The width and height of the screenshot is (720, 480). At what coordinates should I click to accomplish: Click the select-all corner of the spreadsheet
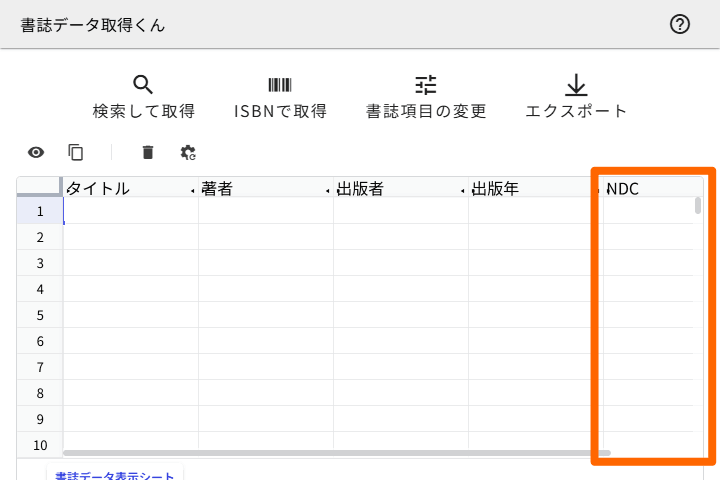[40, 188]
